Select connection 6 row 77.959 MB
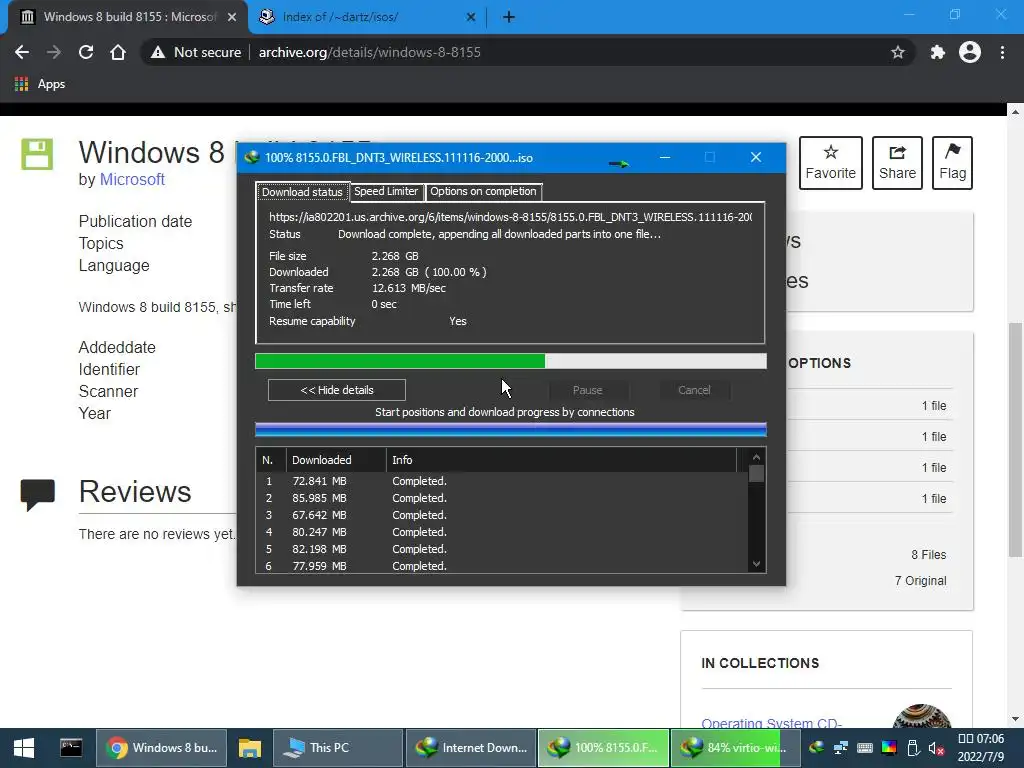 pos(502,566)
